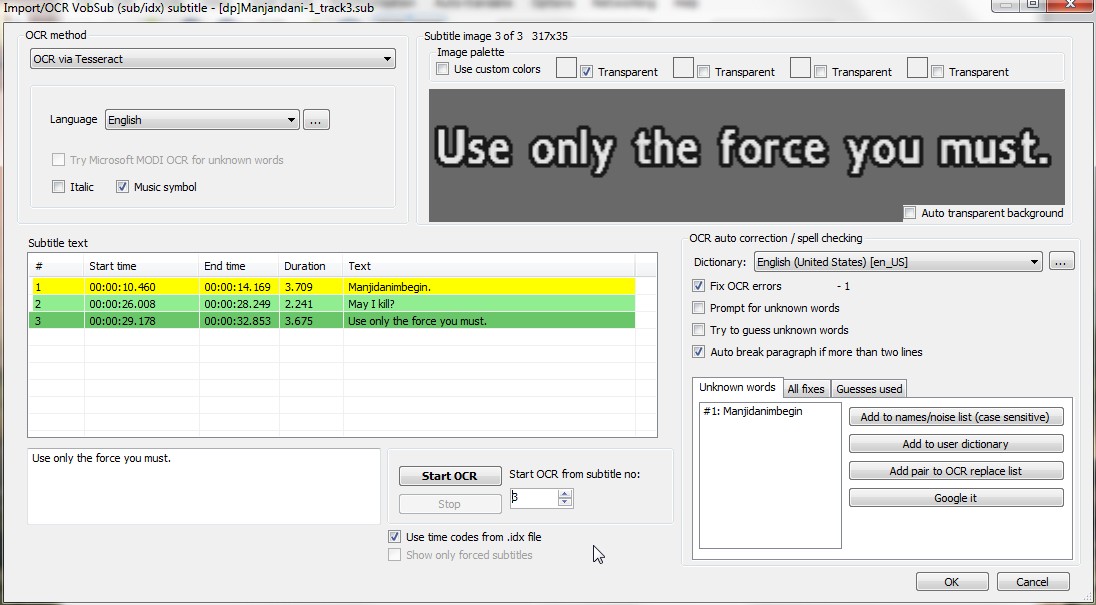Uncheck the Music symbol checkbox
The height and width of the screenshot is (605, 1096).
pos(122,187)
